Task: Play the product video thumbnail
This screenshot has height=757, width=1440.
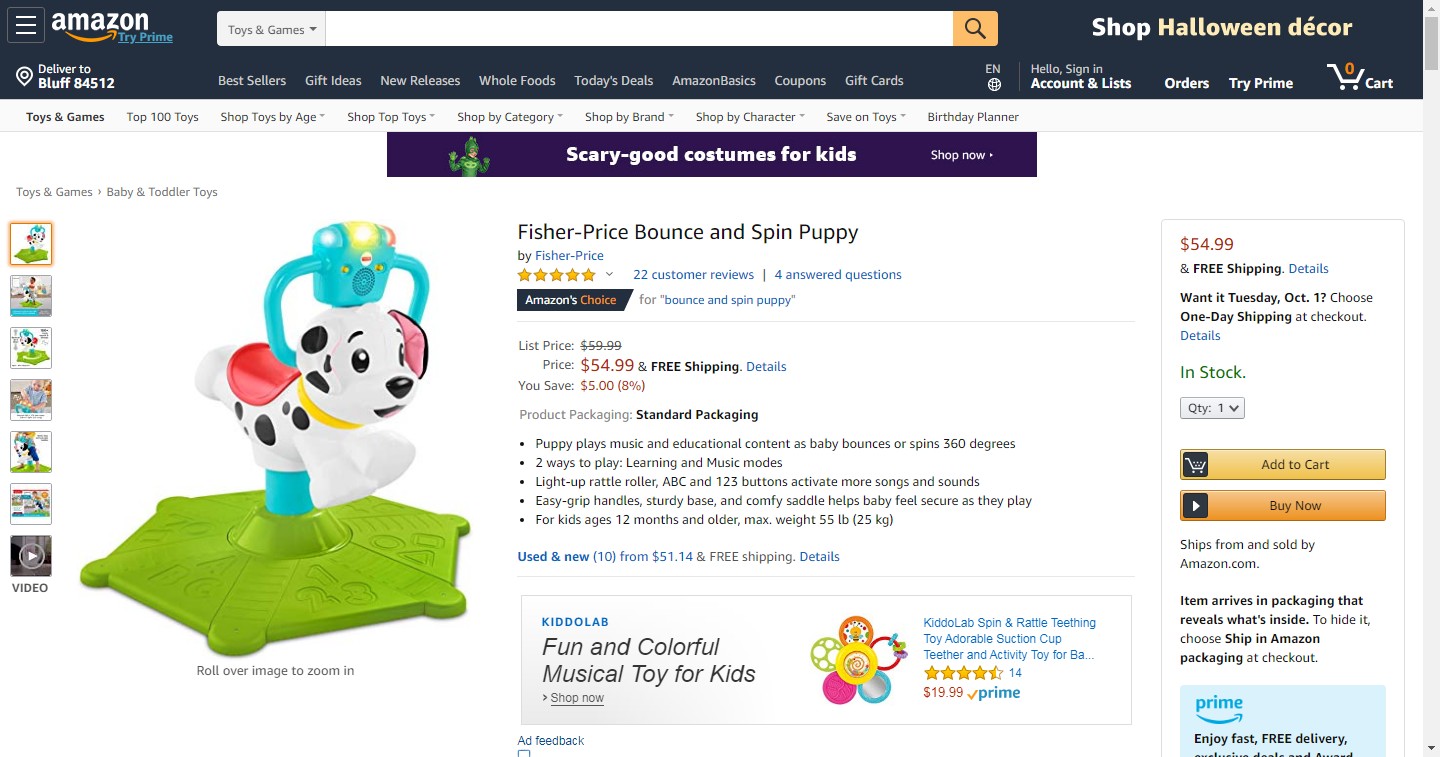Action: (x=31, y=556)
